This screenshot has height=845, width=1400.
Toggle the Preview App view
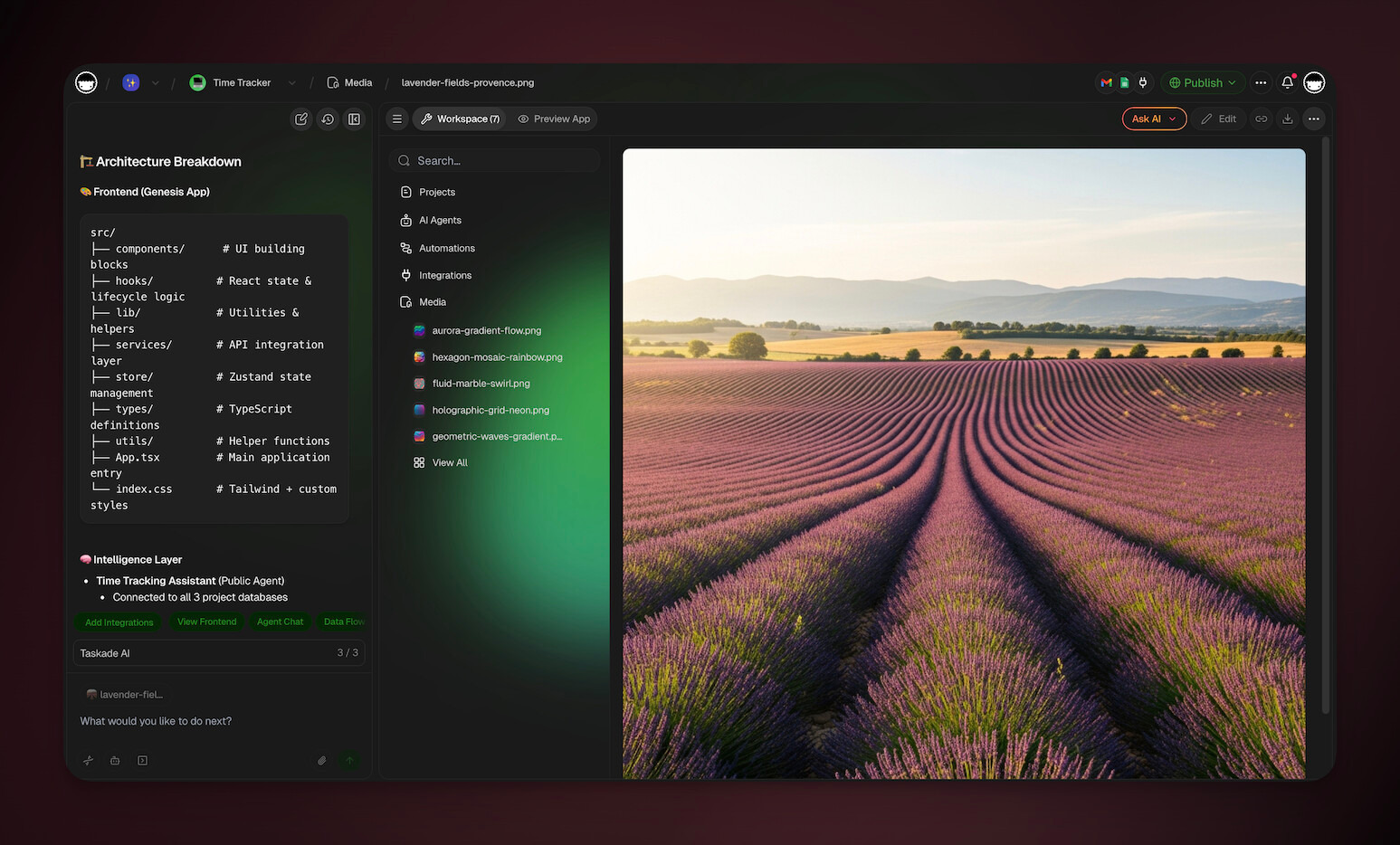[x=553, y=119]
